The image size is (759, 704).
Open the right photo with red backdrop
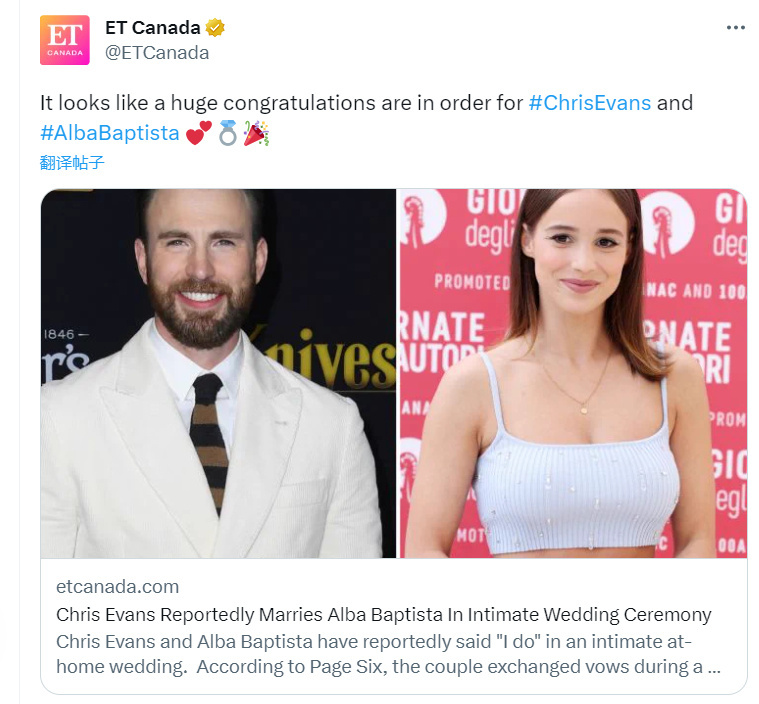pos(573,373)
